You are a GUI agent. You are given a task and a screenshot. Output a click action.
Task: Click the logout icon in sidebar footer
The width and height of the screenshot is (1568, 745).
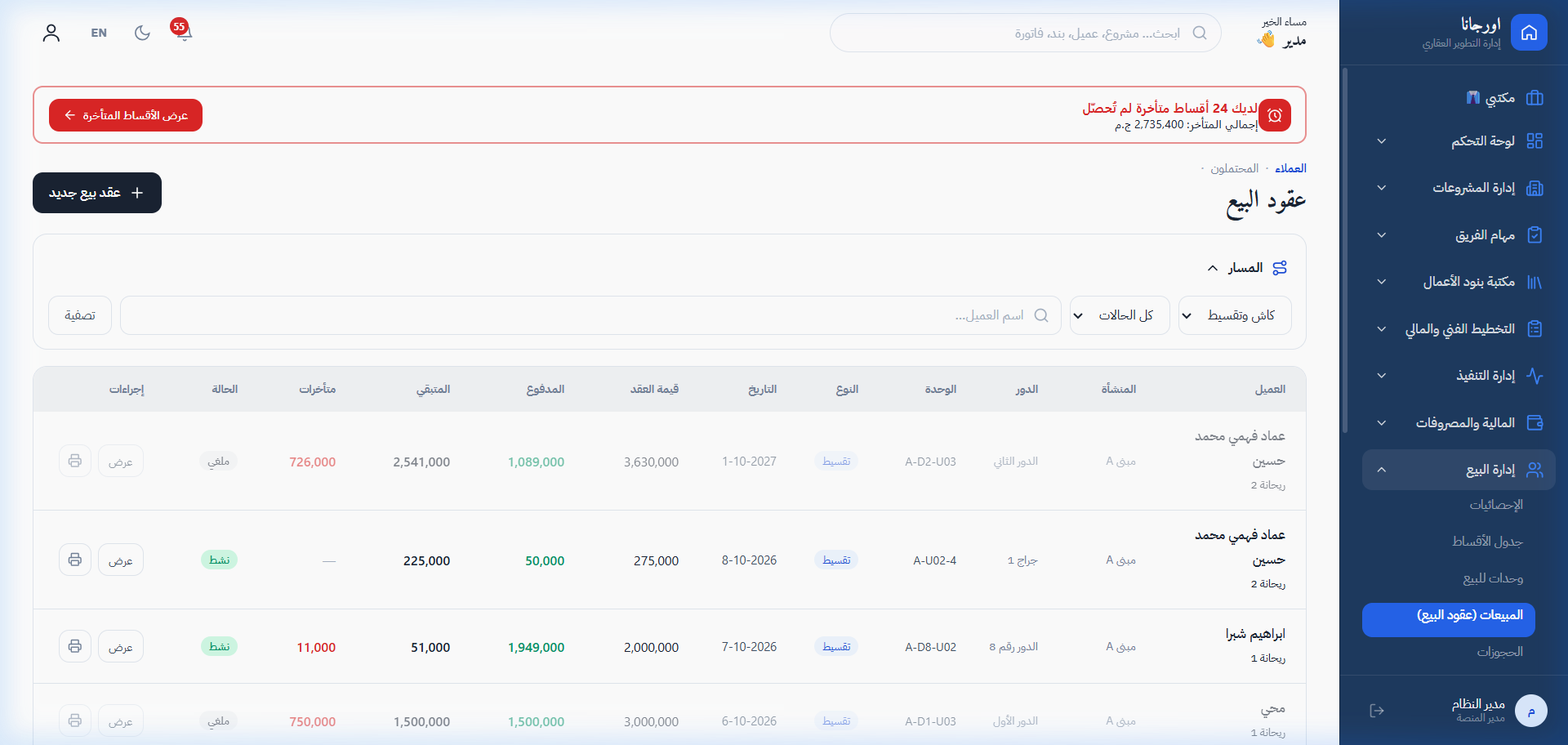pos(1377,711)
